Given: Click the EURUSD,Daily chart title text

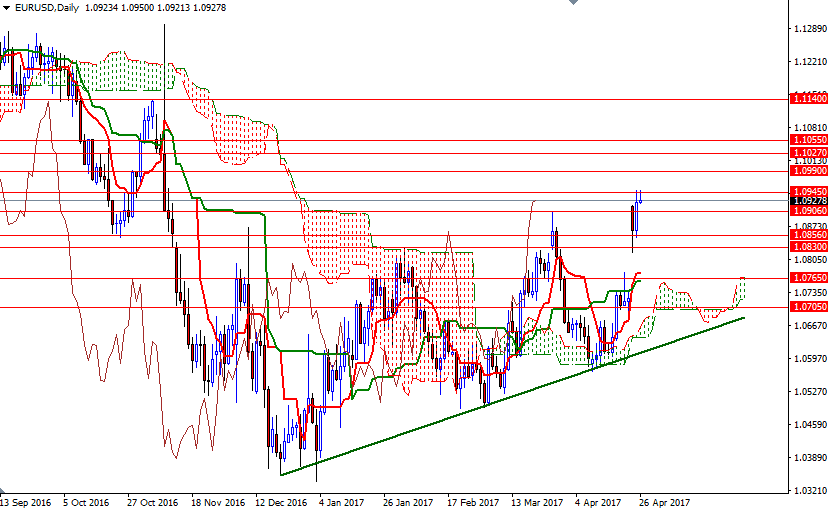Looking at the screenshot, I should [46, 8].
